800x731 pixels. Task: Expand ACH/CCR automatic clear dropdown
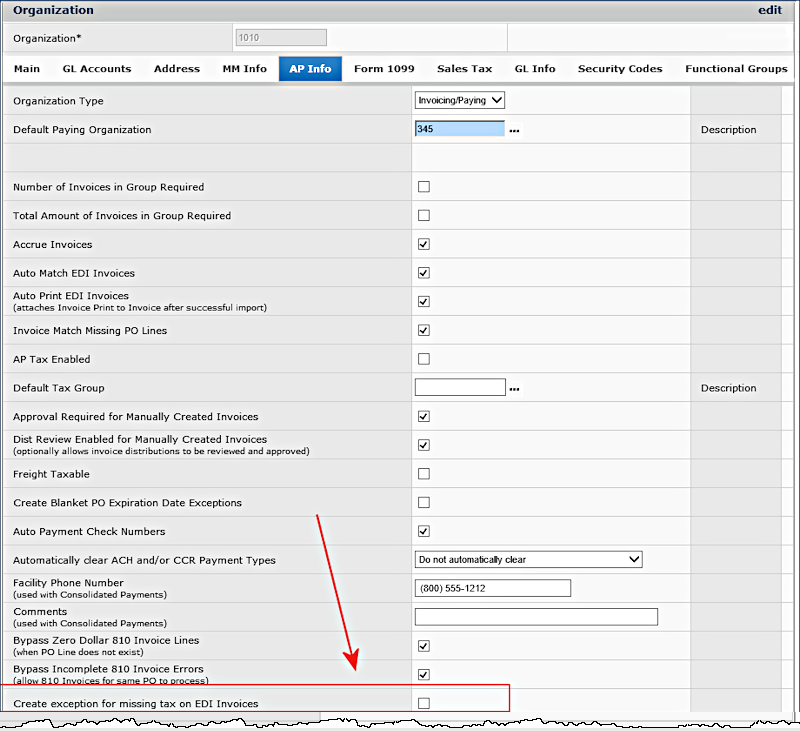(528, 560)
